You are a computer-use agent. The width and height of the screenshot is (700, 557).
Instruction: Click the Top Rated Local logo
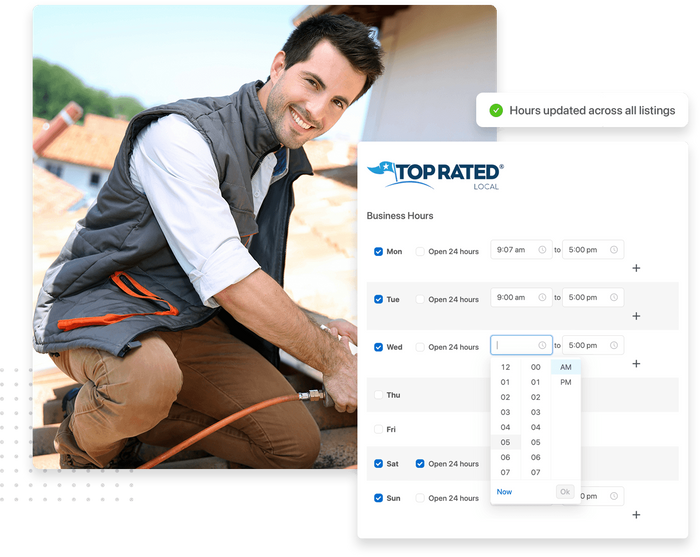pos(435,175)
